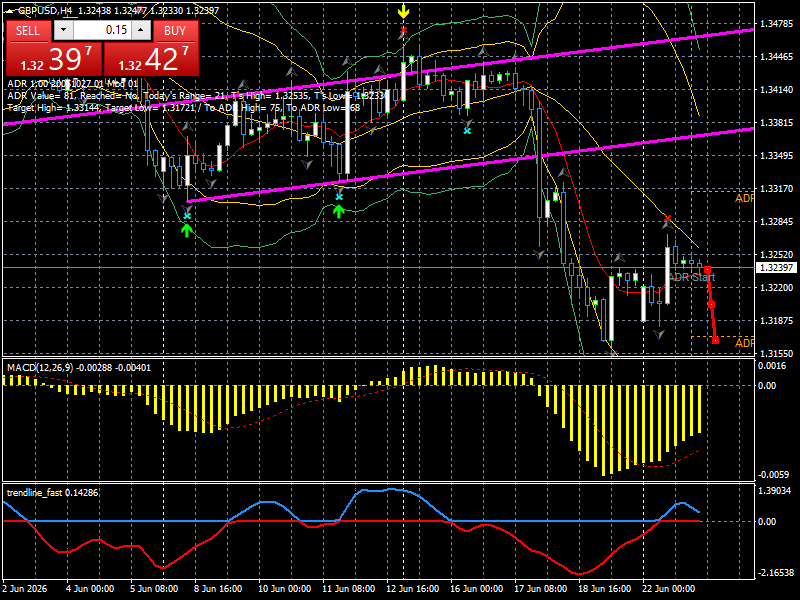Click the 1.34785 price axis label
The image size is (800, 600).
click(777, 23)
